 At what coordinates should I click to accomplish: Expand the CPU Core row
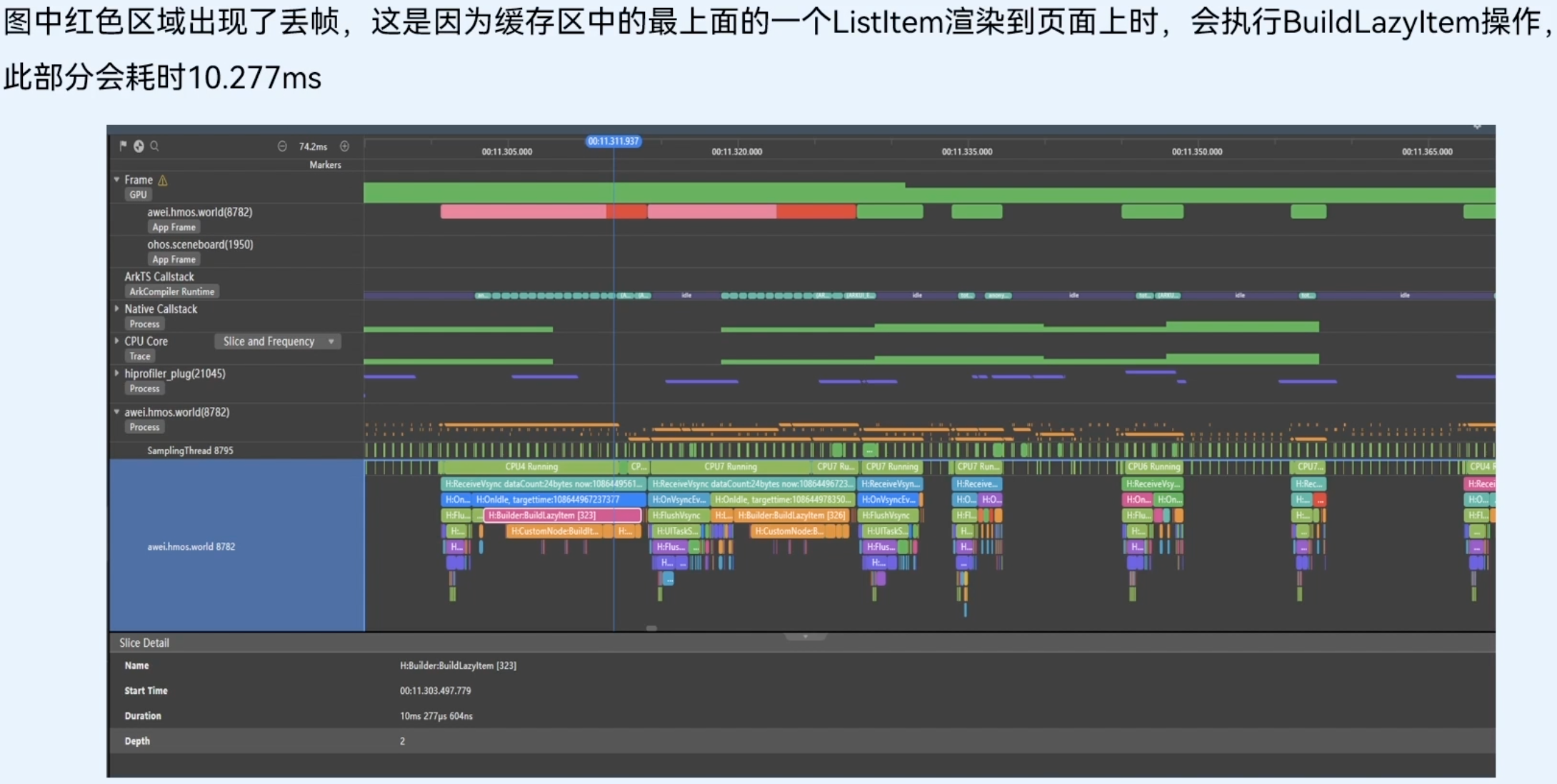[x=116, y=341]
